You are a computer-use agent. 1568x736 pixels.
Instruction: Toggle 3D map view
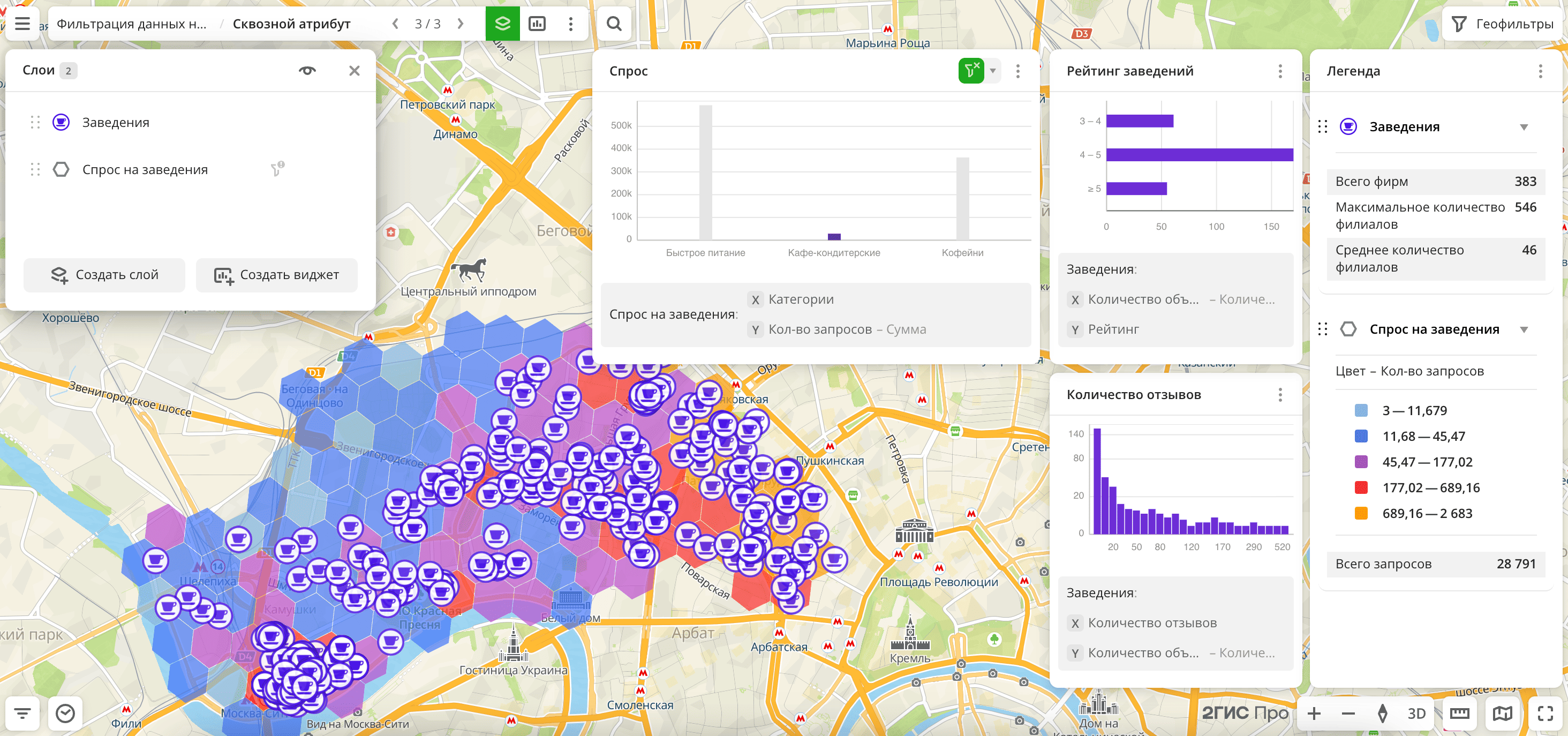coord(1416,713)
